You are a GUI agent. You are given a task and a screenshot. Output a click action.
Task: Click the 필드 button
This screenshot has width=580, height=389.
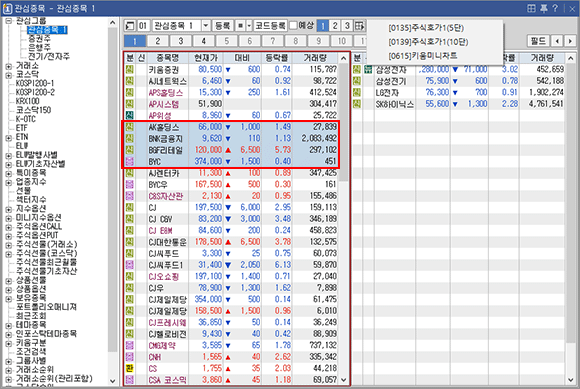538,41
